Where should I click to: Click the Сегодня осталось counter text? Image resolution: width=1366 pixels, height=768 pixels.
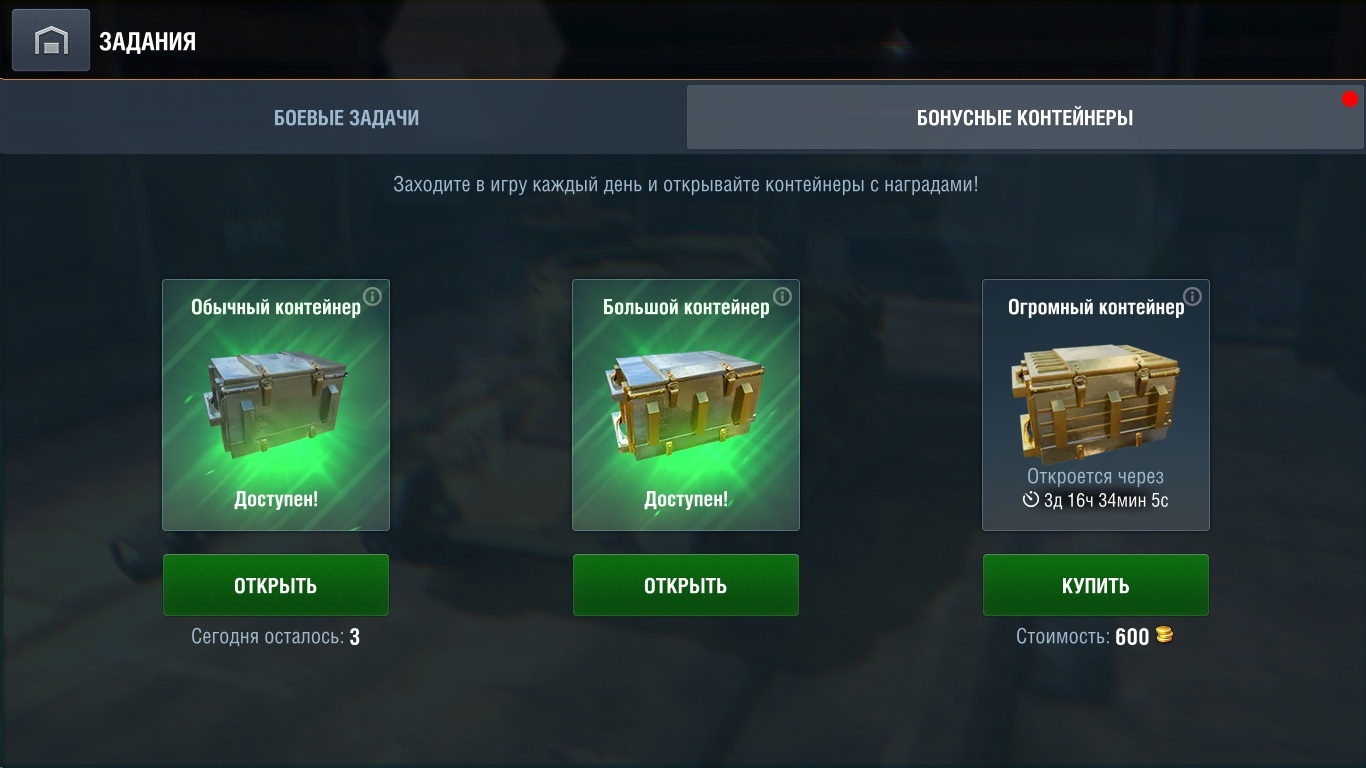click(276, 636)
